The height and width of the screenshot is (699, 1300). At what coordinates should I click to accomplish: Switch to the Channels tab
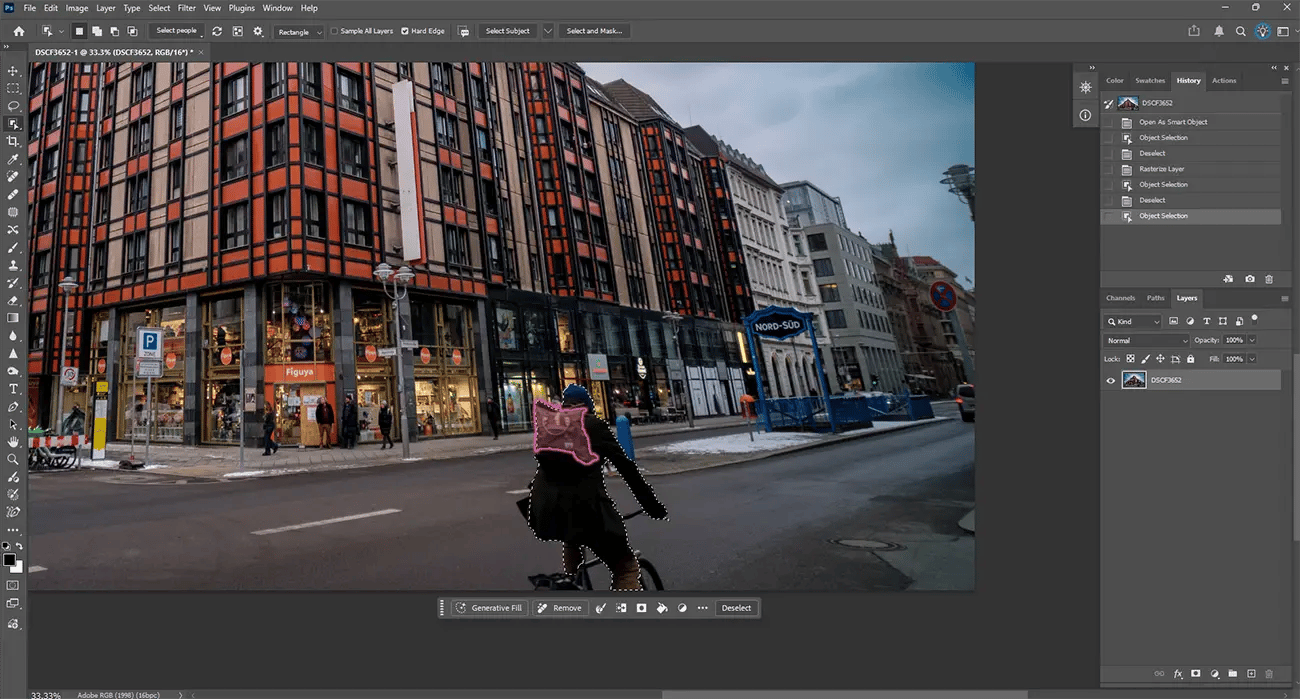(1120, 298)
